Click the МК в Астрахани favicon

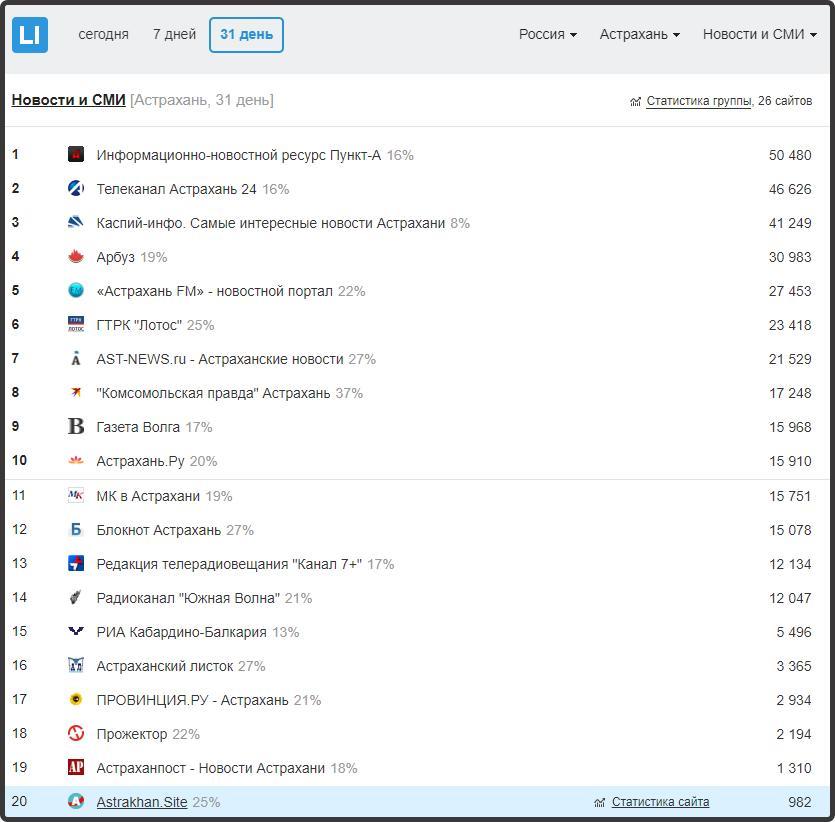pyautogui.click(x=76, y=496)
